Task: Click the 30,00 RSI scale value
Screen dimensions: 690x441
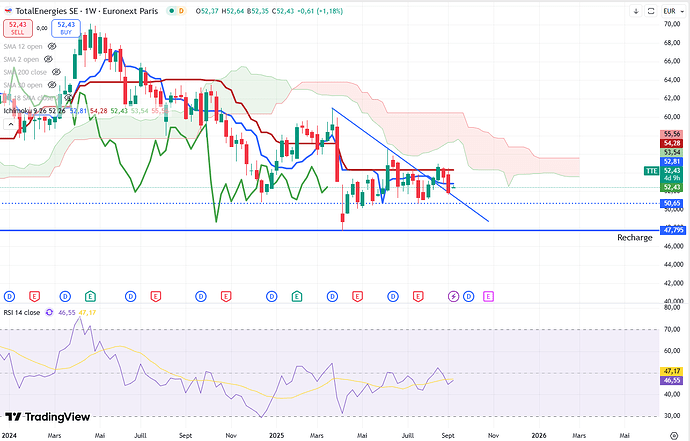Action: tap(672, 416)
